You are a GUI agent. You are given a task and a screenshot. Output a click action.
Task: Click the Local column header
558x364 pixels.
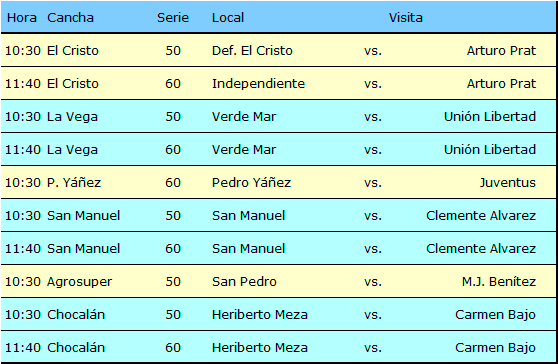tap(228, 17)
